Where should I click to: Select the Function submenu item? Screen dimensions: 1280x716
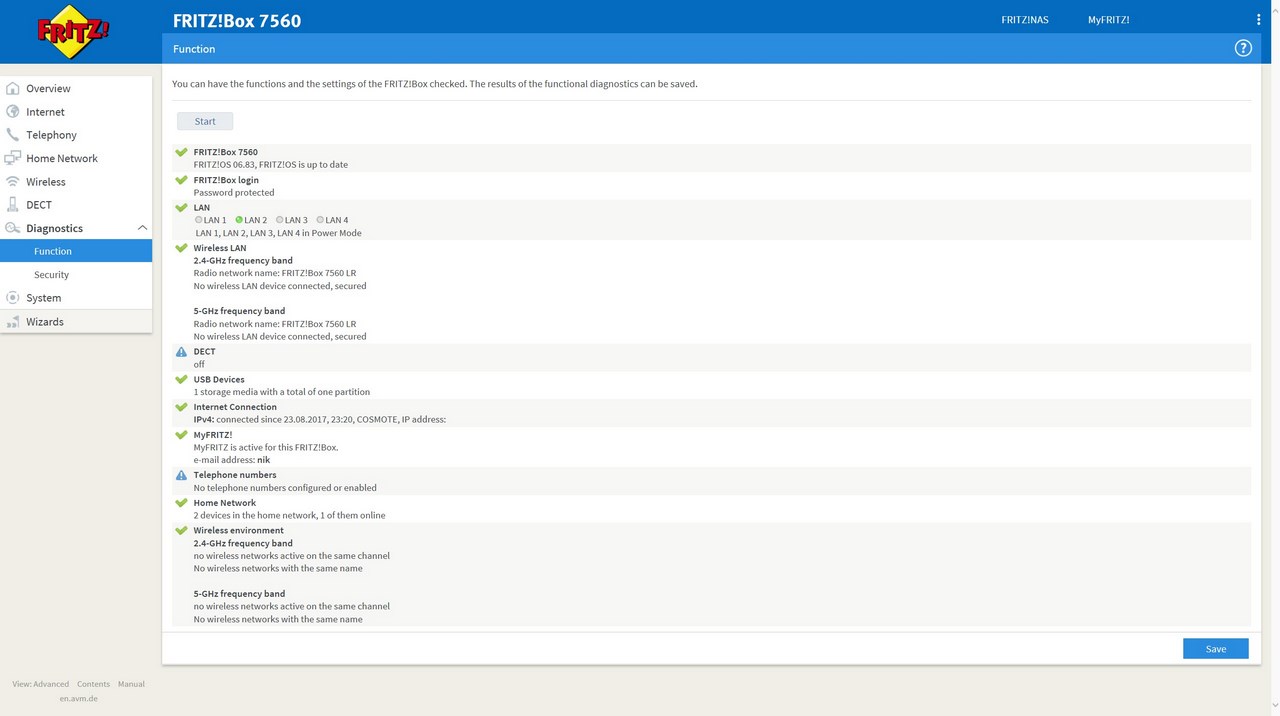(76, 251)
